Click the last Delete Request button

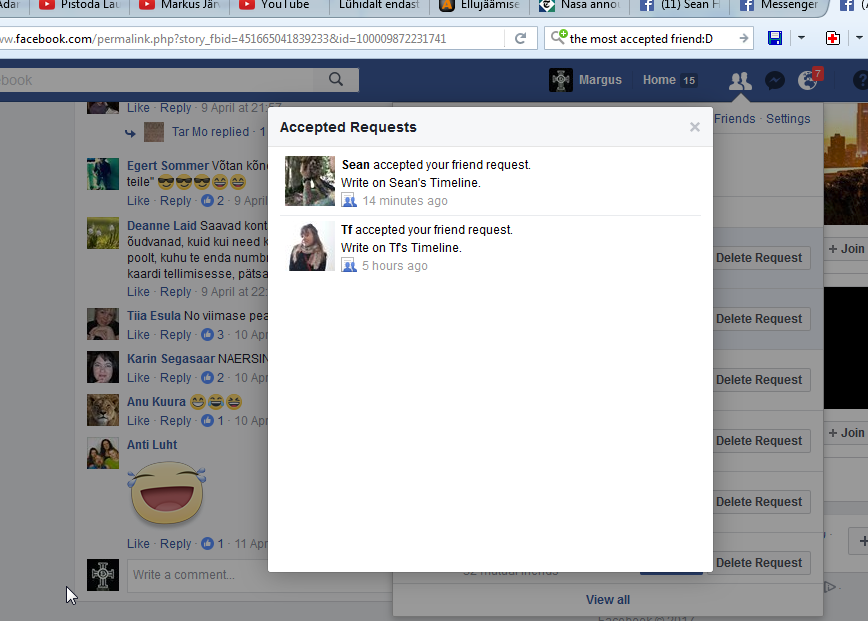[x=759, y=563]
